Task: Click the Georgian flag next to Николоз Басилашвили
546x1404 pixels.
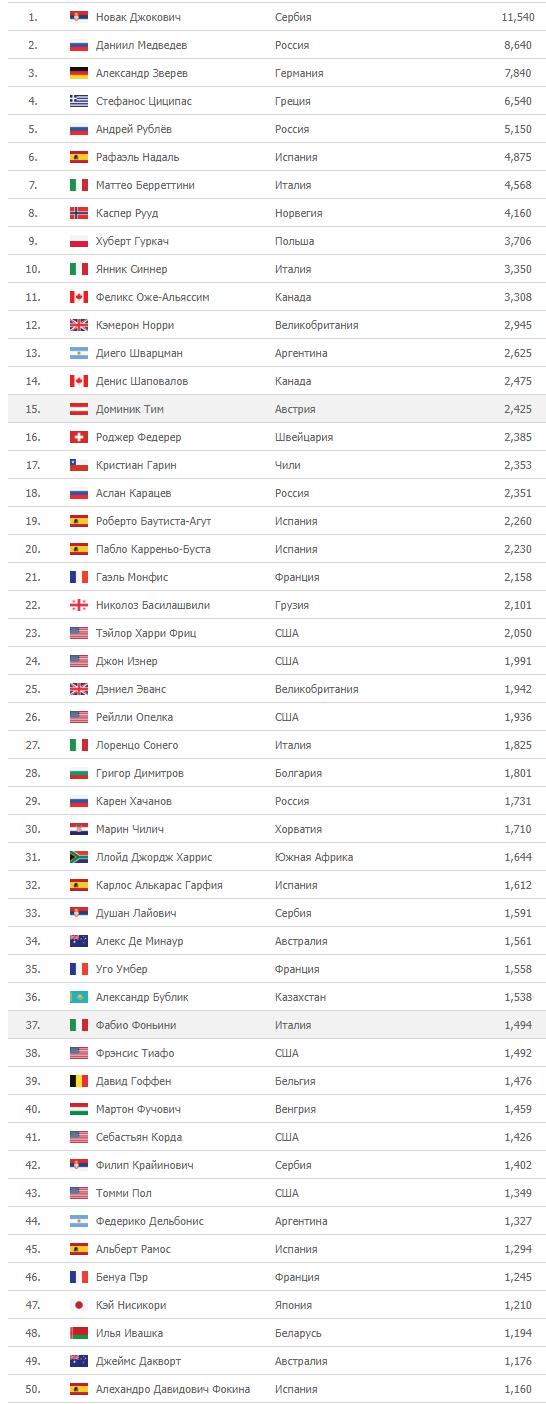Action: [79, 605]
